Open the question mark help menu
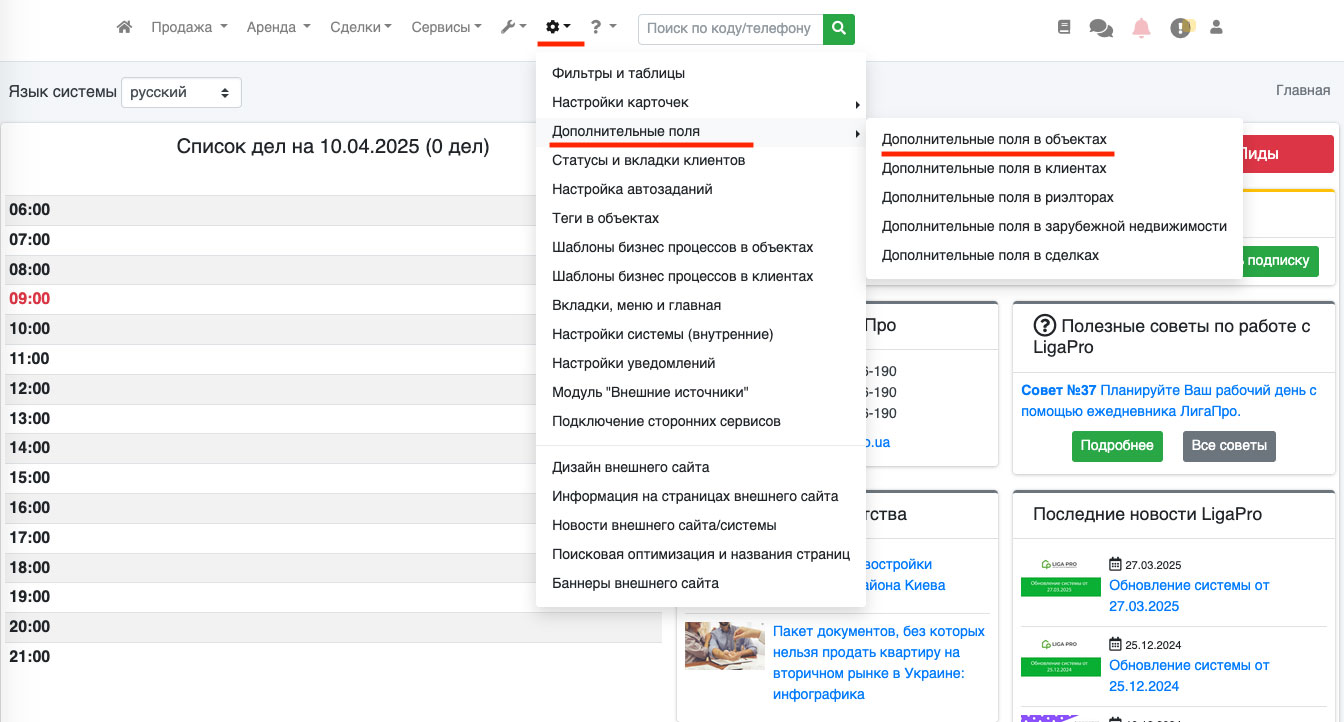 tap(603, 28)
